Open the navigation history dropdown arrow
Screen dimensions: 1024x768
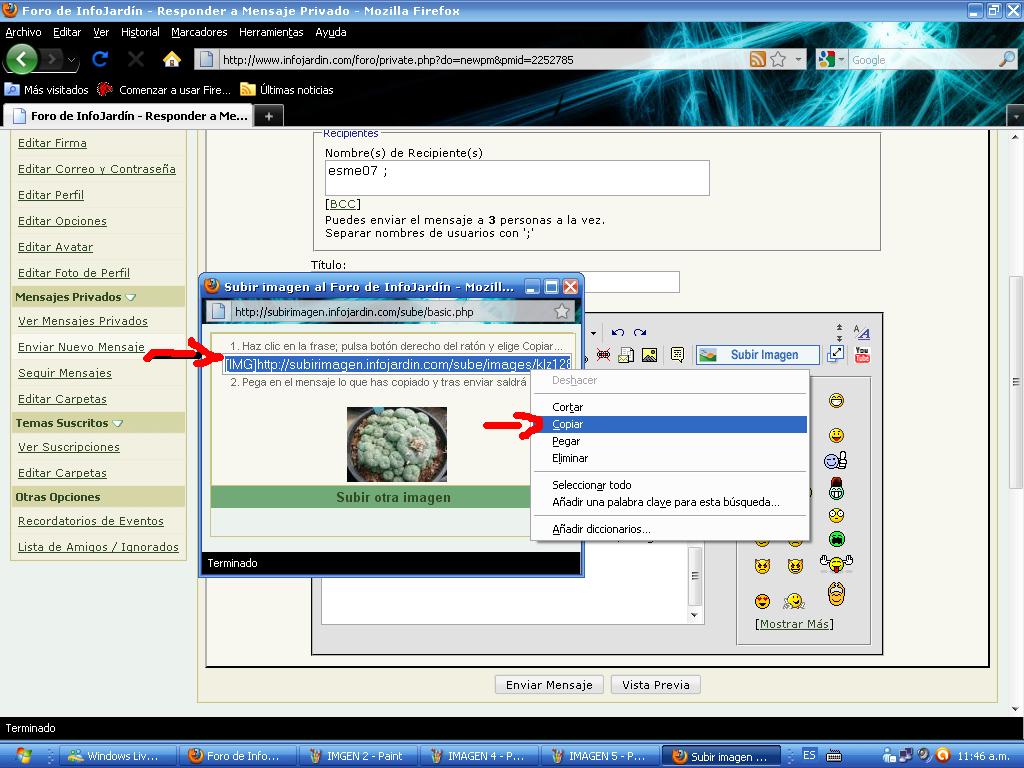pyautogui.click(x=71, y=61)
